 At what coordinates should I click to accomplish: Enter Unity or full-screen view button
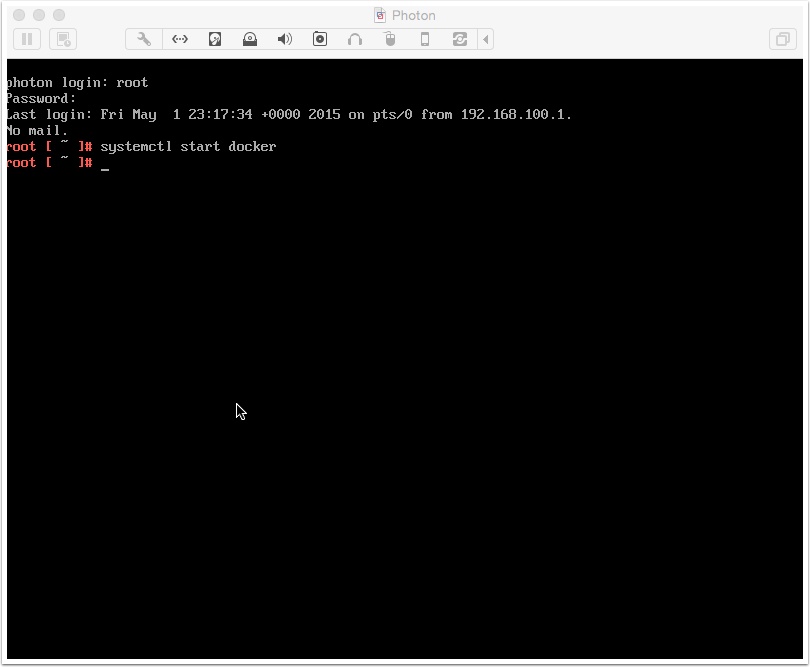click(783, 39)
